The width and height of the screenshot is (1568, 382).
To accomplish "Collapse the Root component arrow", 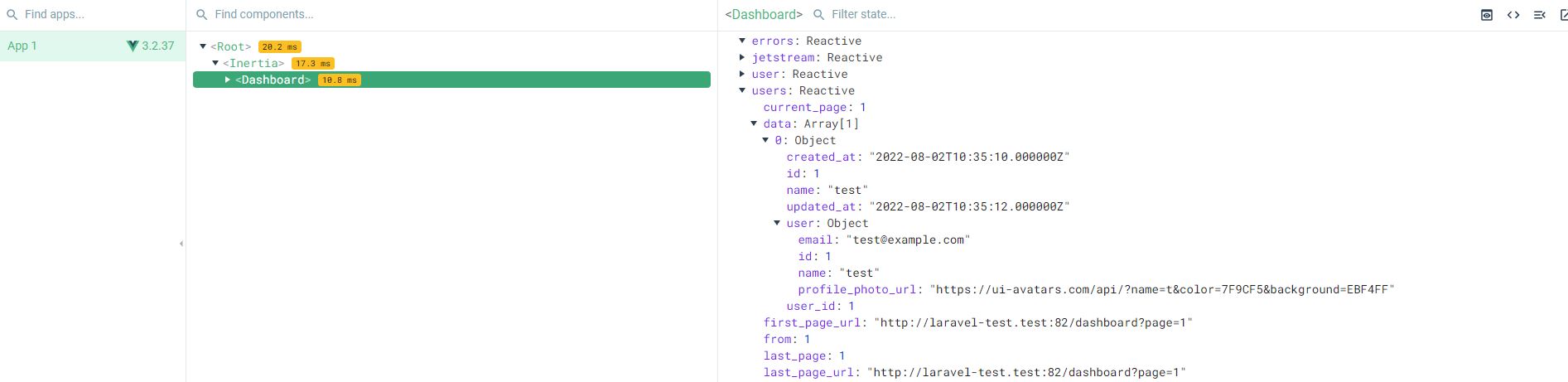I will [203, 46].
